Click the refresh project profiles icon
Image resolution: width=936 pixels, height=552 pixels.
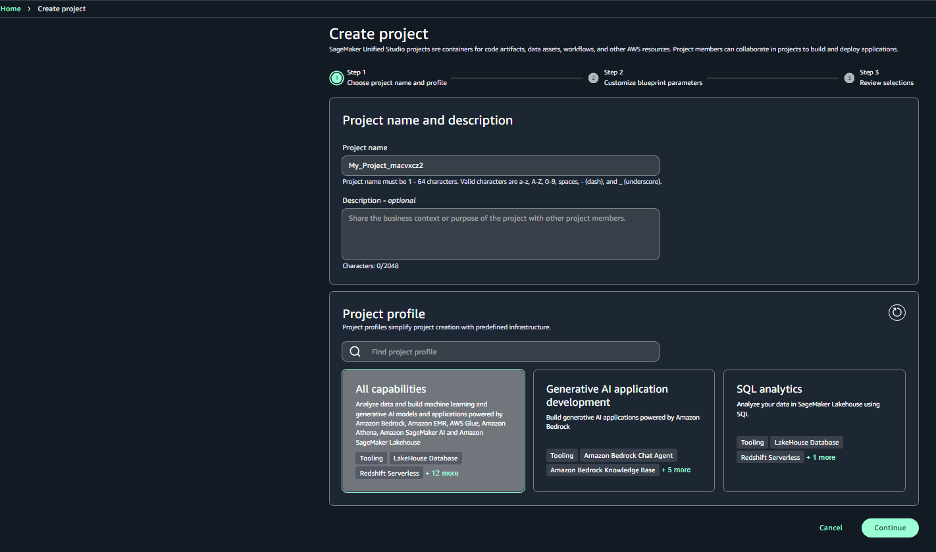coord(897,313)
